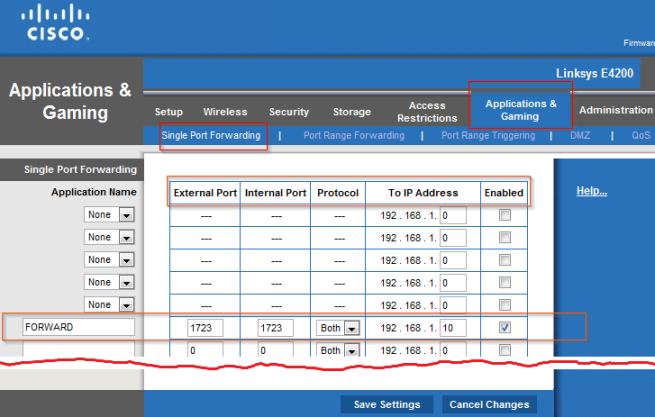Select the Single Port Forwarding subtab
Screen dimensions: 655x417
[x=211, y=135]
